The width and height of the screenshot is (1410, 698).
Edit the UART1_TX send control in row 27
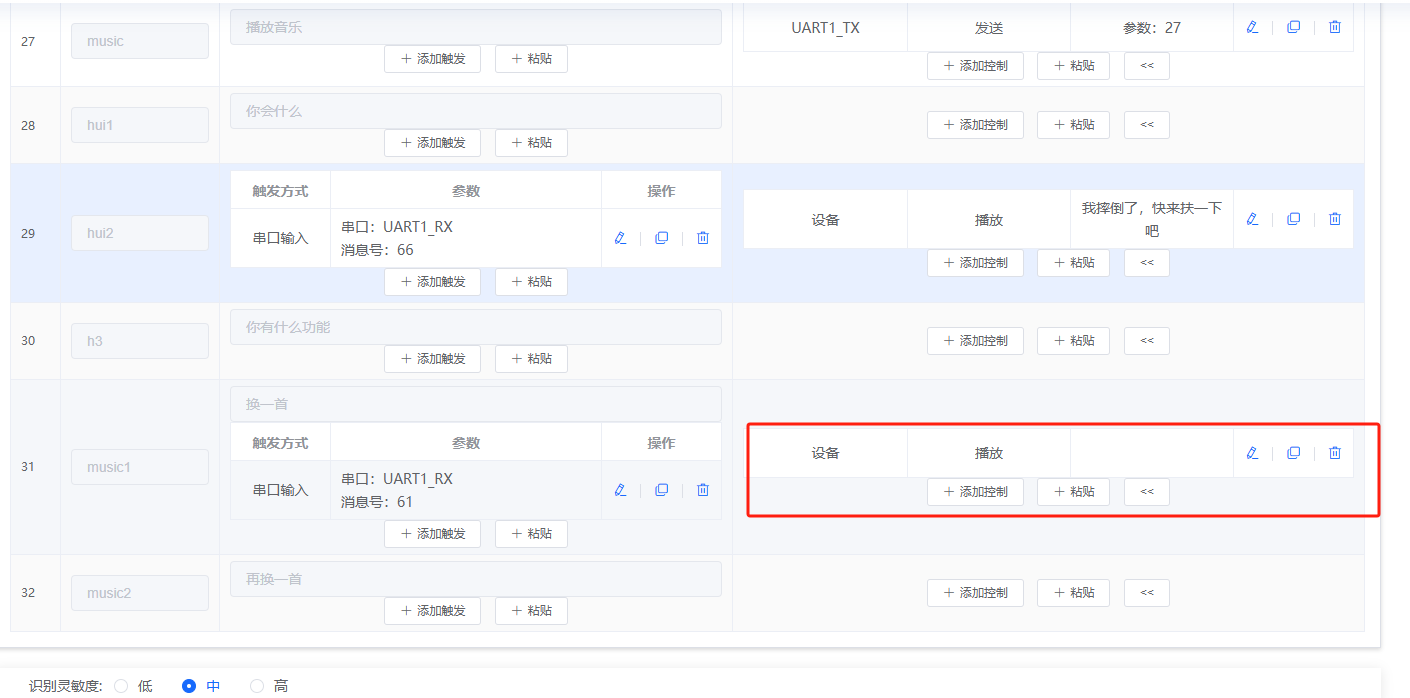1252,27
